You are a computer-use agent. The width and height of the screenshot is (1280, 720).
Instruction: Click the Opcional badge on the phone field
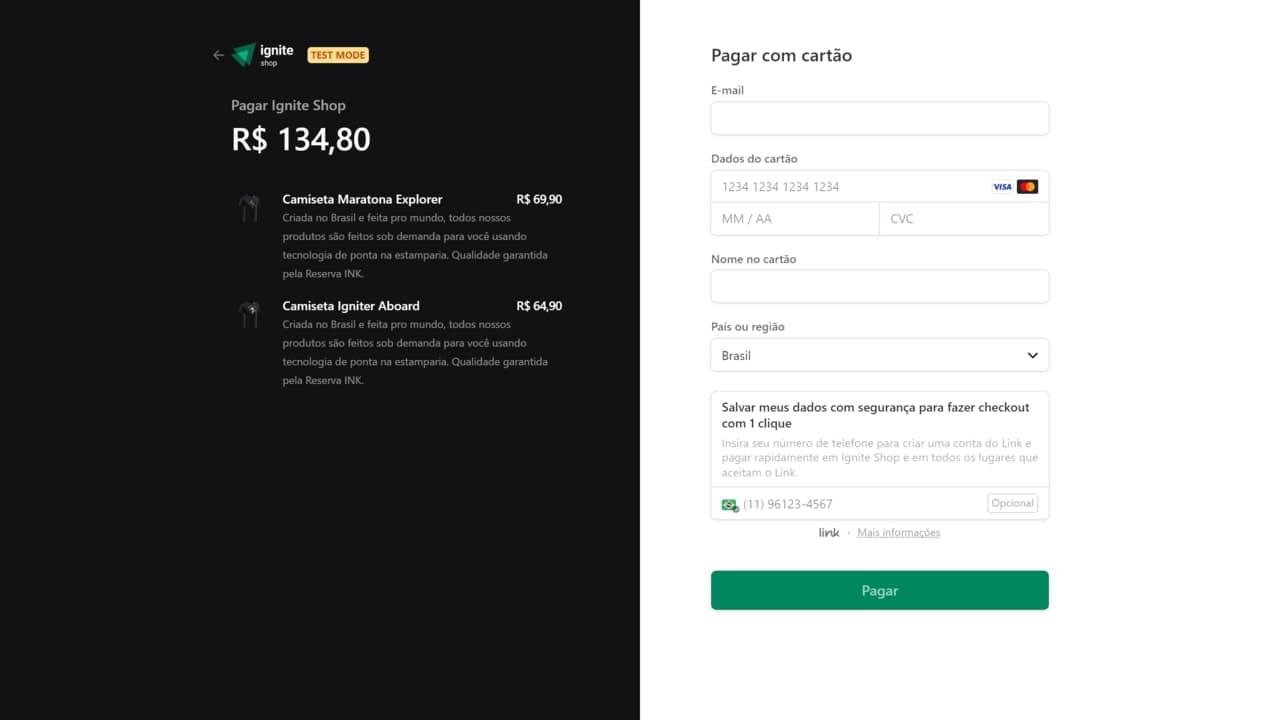1012,503
